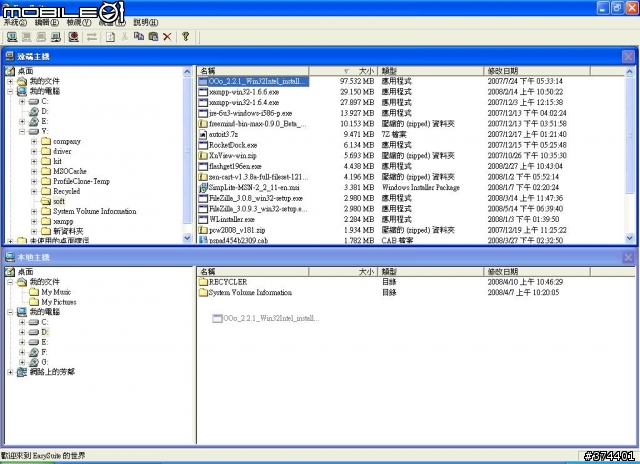This screenshot has width=640, height=464.
Task: Expand the C: drive in remote tree
Action: click(22, 101)
